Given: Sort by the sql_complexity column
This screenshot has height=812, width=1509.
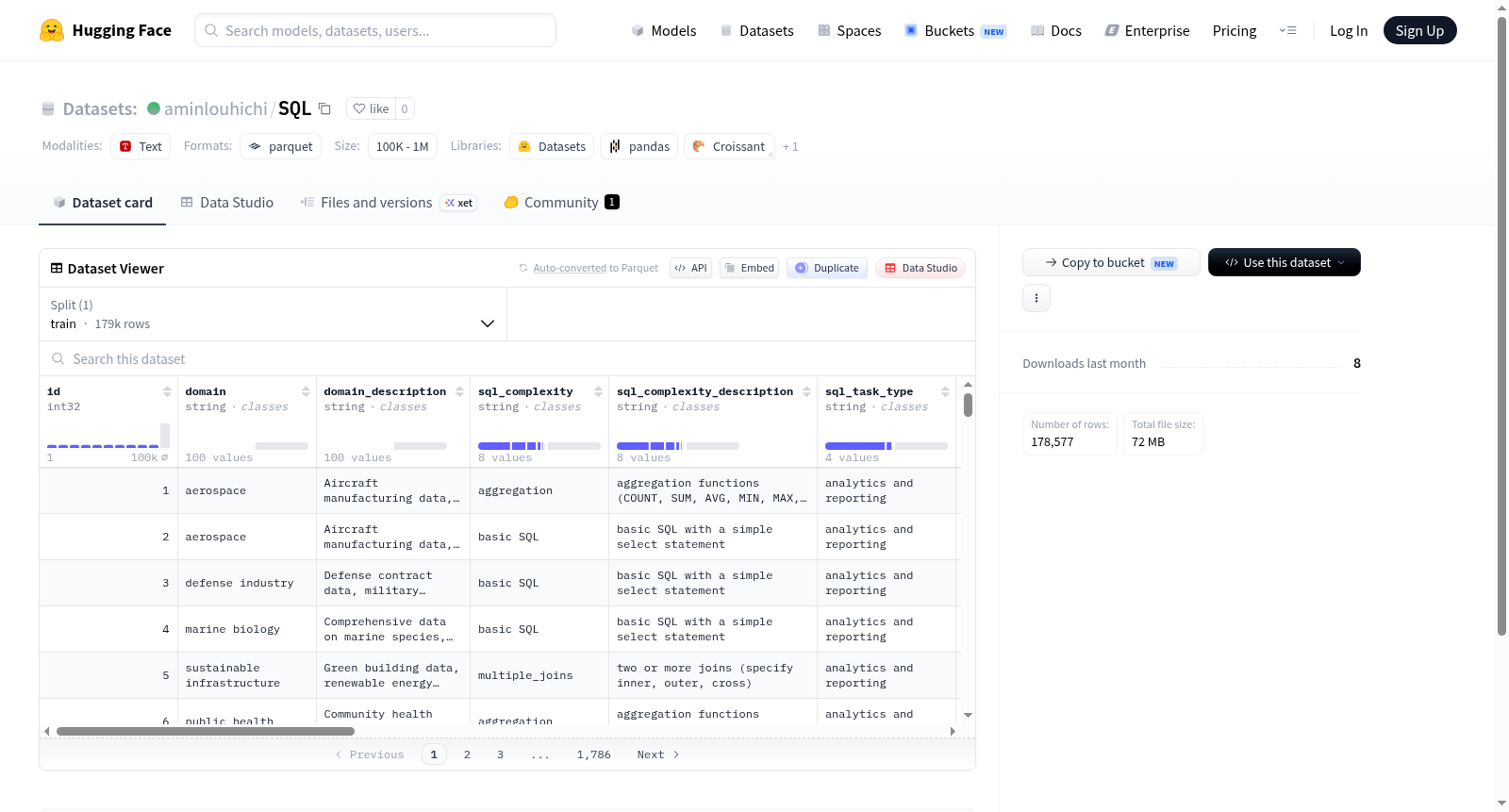Looking at the screenshot, I should 598,391.
